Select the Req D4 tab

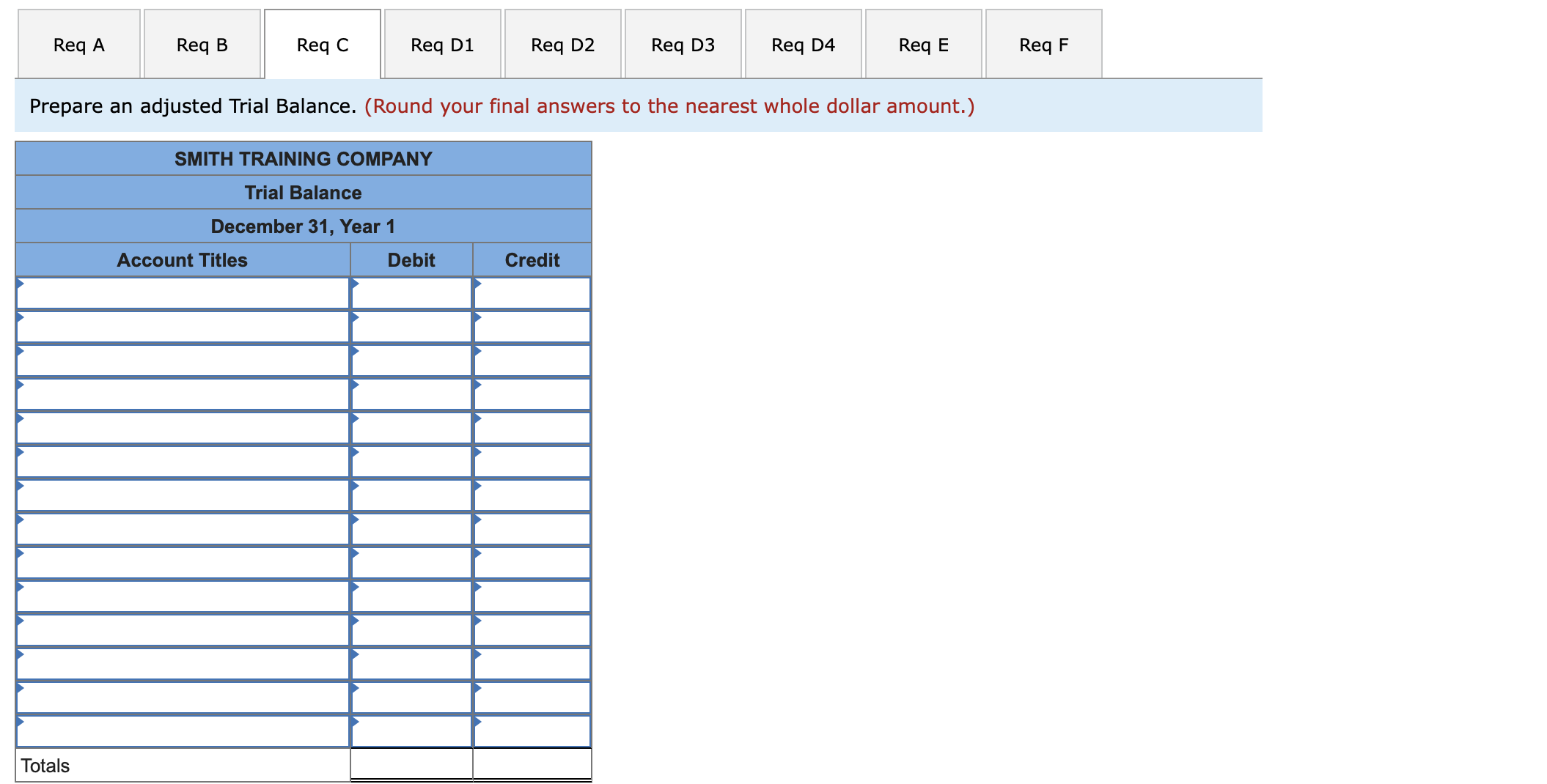coord(803,44)
